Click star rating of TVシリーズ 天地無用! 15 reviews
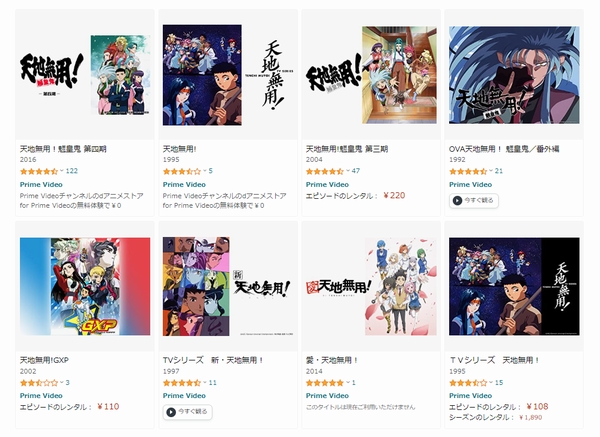Image resolution: width=600 pixels, height=437 pixels. click(x=468, y=383)
